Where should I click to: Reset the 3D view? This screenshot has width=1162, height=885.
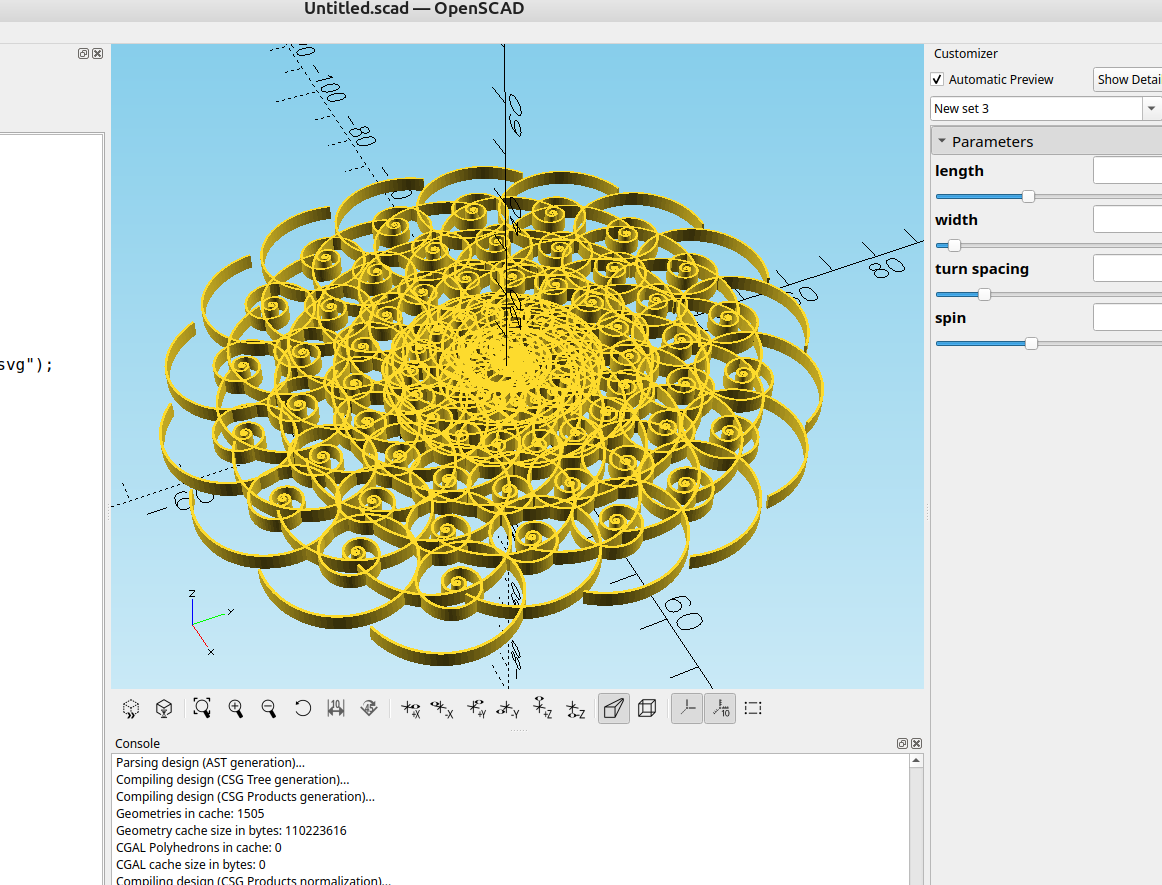pyautogui.click(x=303, y=709)
